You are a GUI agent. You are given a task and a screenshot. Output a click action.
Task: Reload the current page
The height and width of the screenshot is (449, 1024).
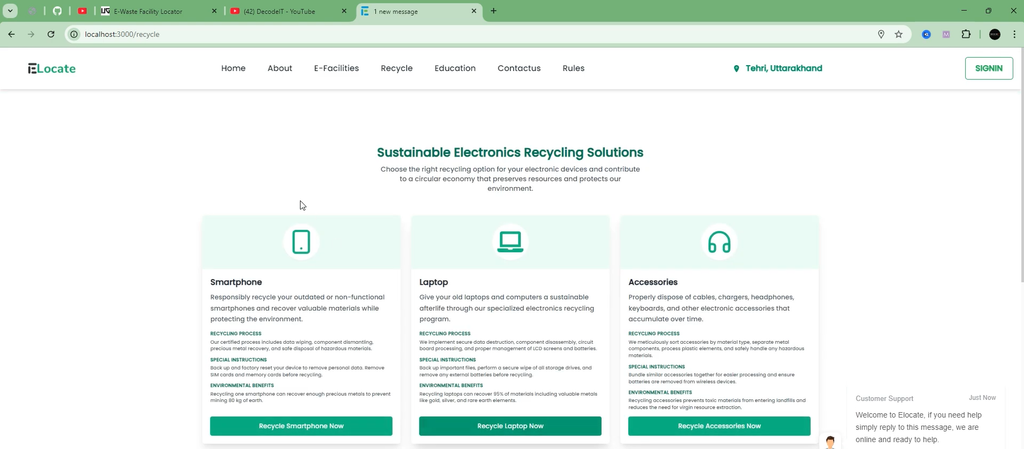tap(51, 34)
